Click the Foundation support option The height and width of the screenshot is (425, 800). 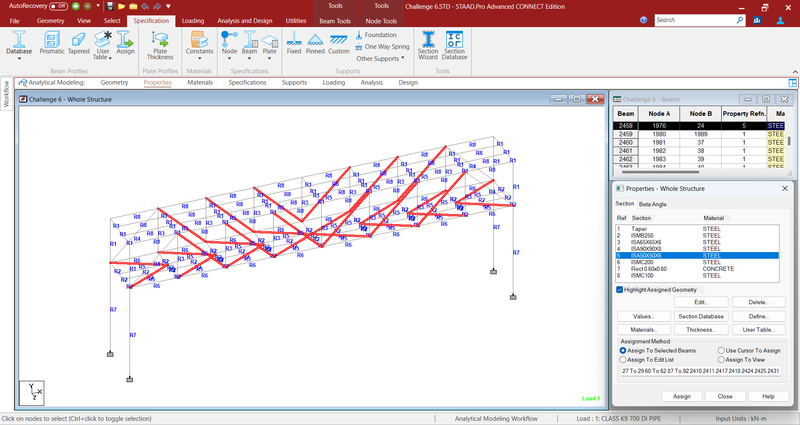pos(376,35)
